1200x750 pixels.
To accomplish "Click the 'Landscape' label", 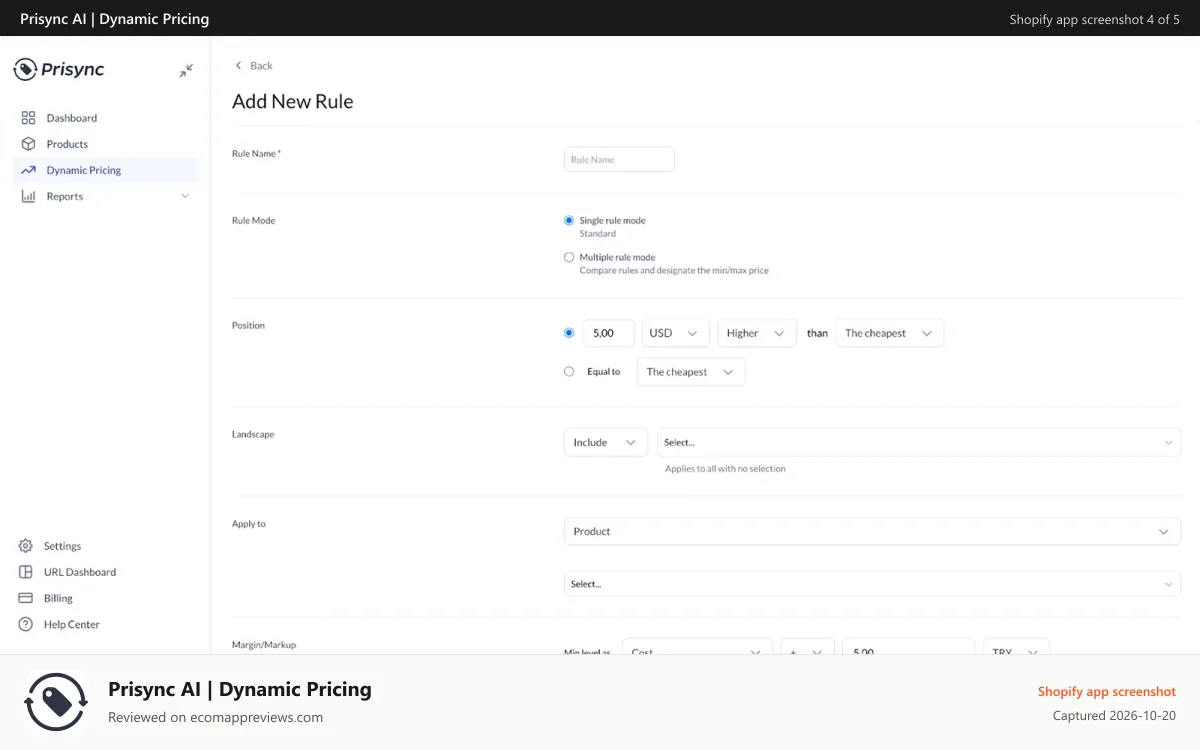I will click(x=253, y=434).
